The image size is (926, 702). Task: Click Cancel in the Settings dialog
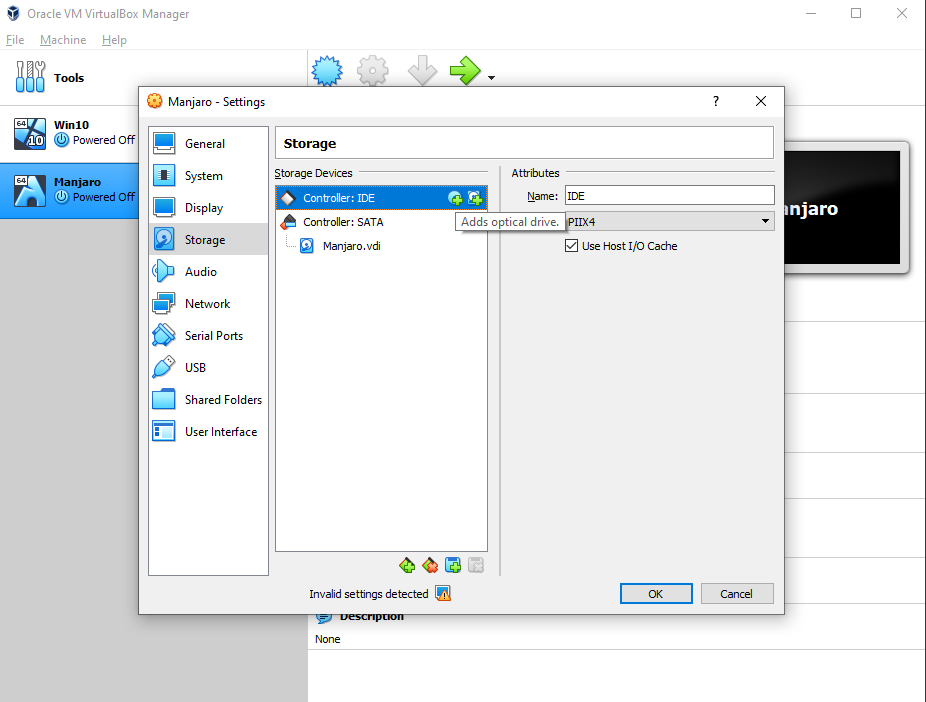(x=737, y=593)
